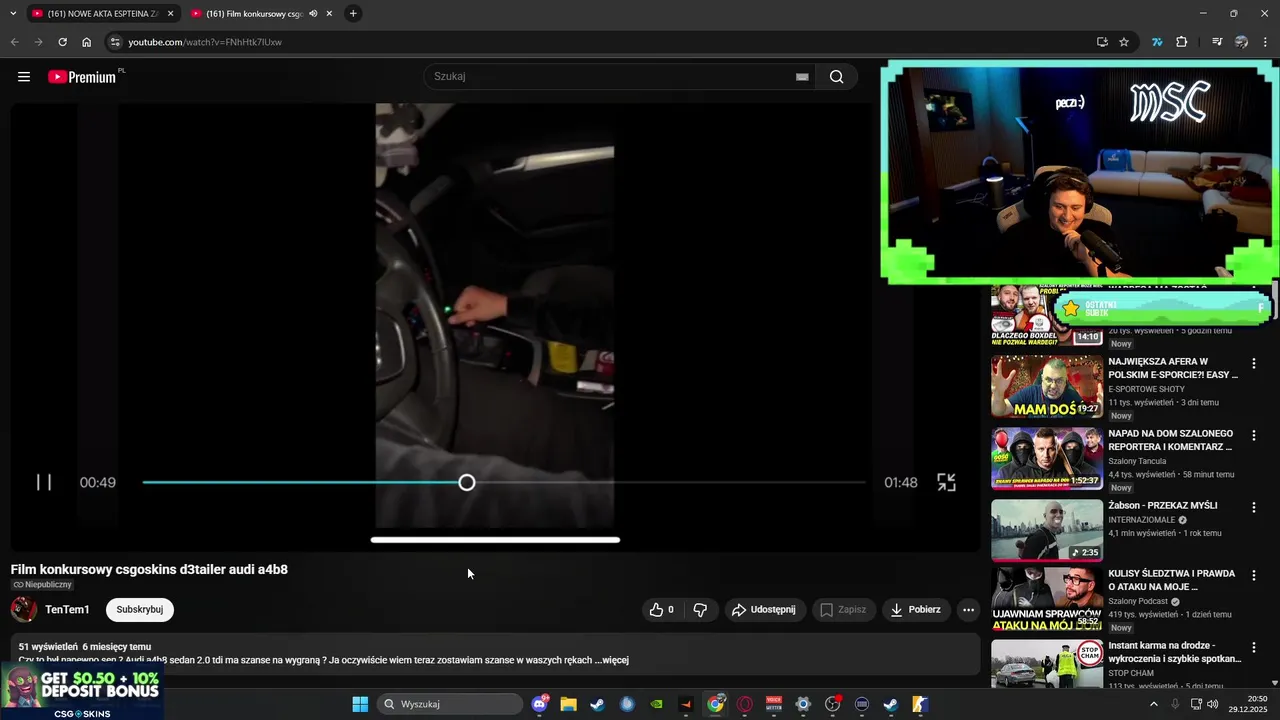Click the magnifier search button beside Szukaj

click(x=836, y=77)
